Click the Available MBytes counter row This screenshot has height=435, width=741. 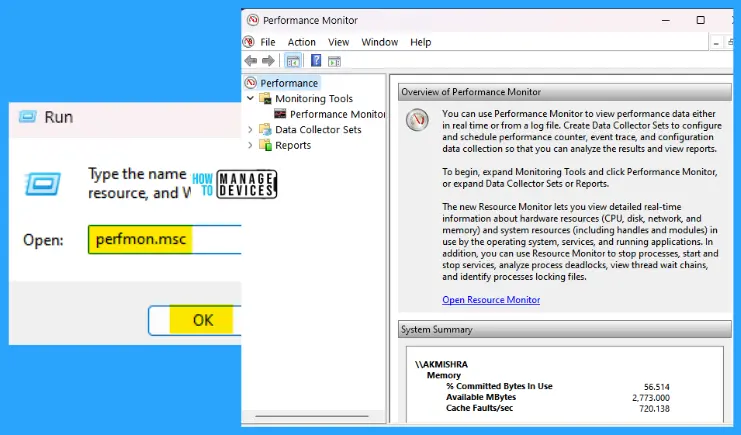pos(558,397)
